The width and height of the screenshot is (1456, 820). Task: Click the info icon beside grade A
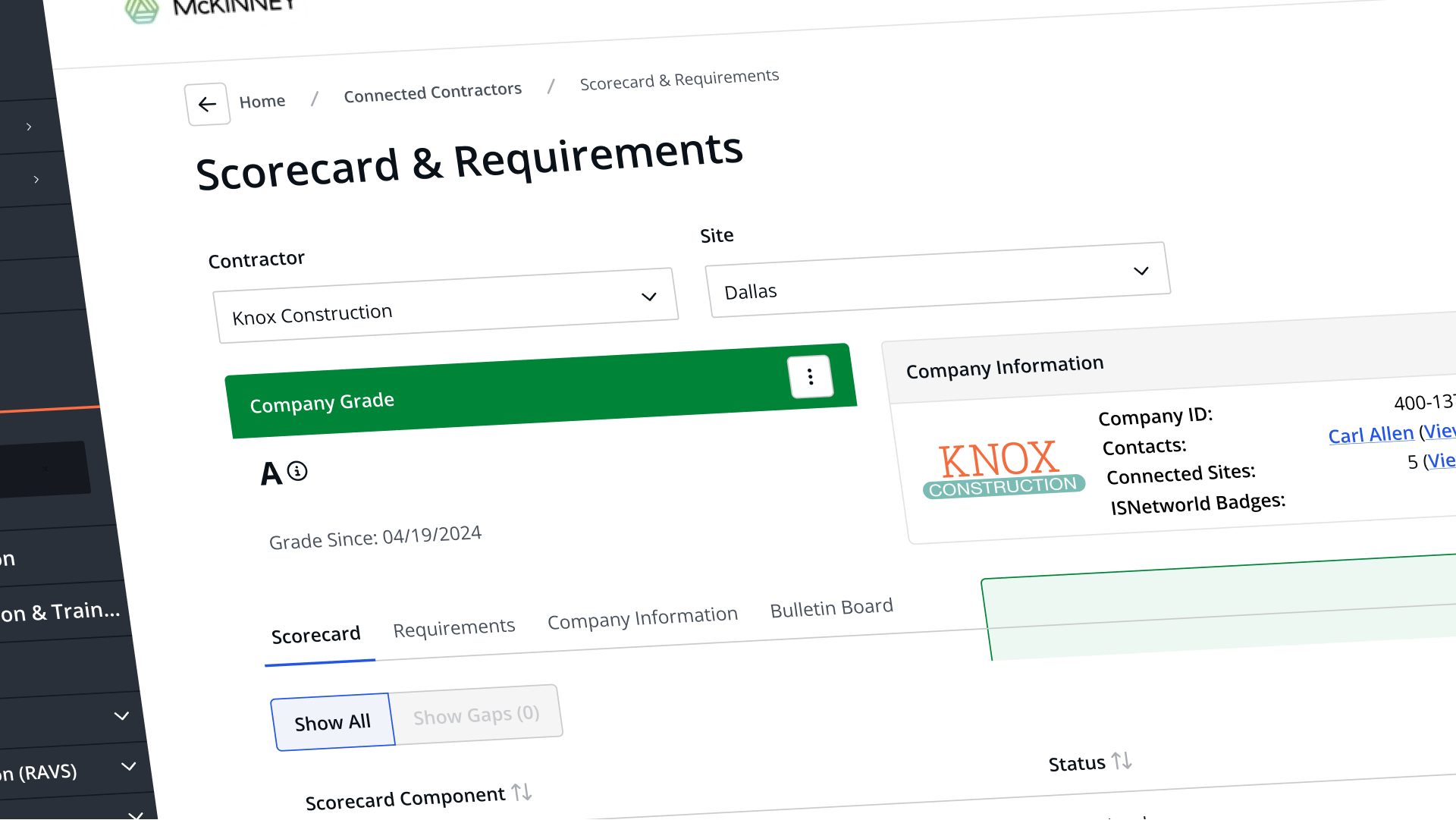click(297, 471)
